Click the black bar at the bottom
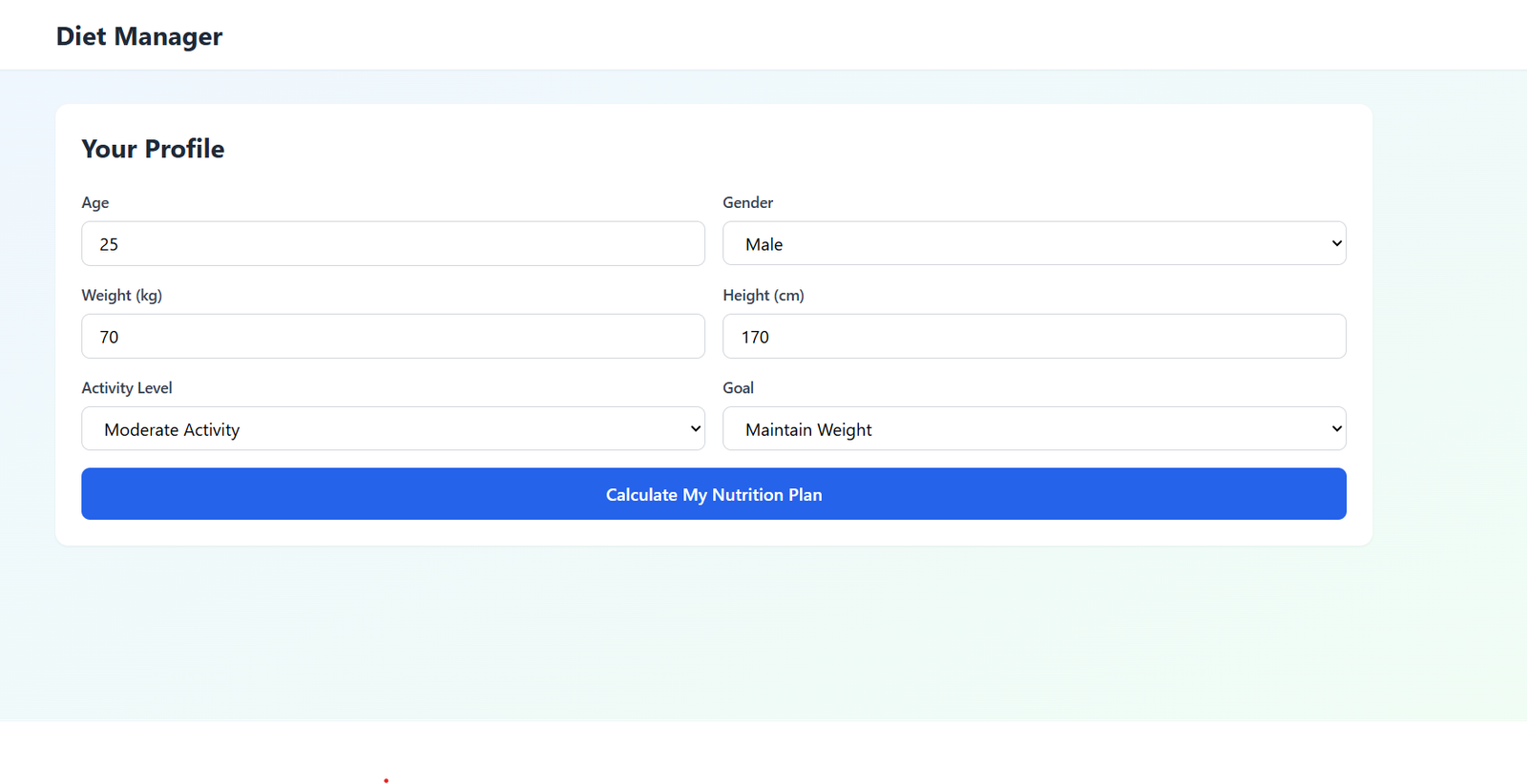The width and height of the screenshot is (1527, 784). coord(763,753)
